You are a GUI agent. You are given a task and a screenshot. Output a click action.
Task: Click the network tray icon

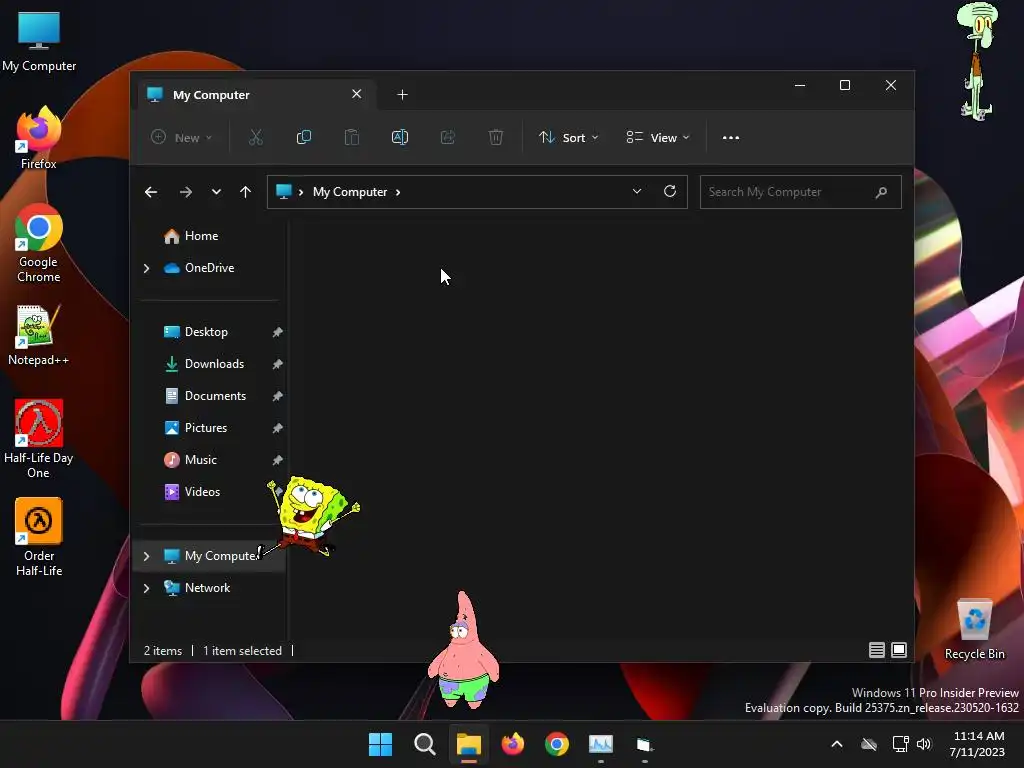[901, 744]
